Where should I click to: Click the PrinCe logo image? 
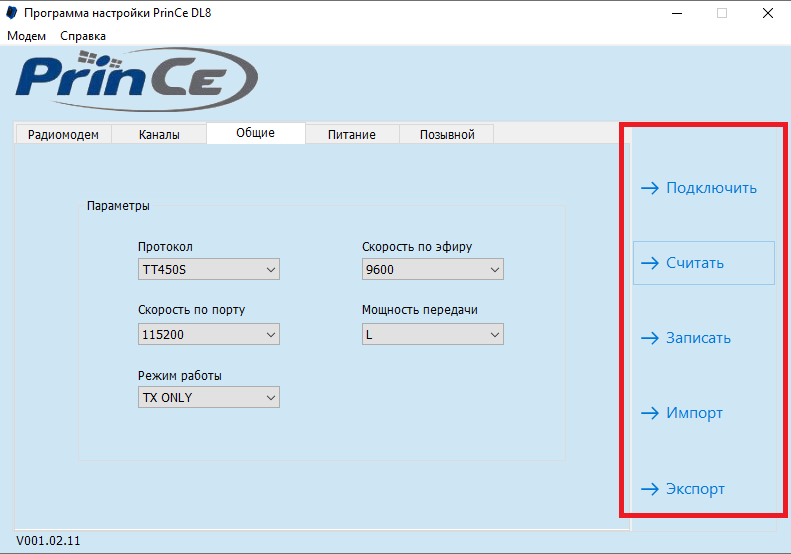(x=137, y=79)
